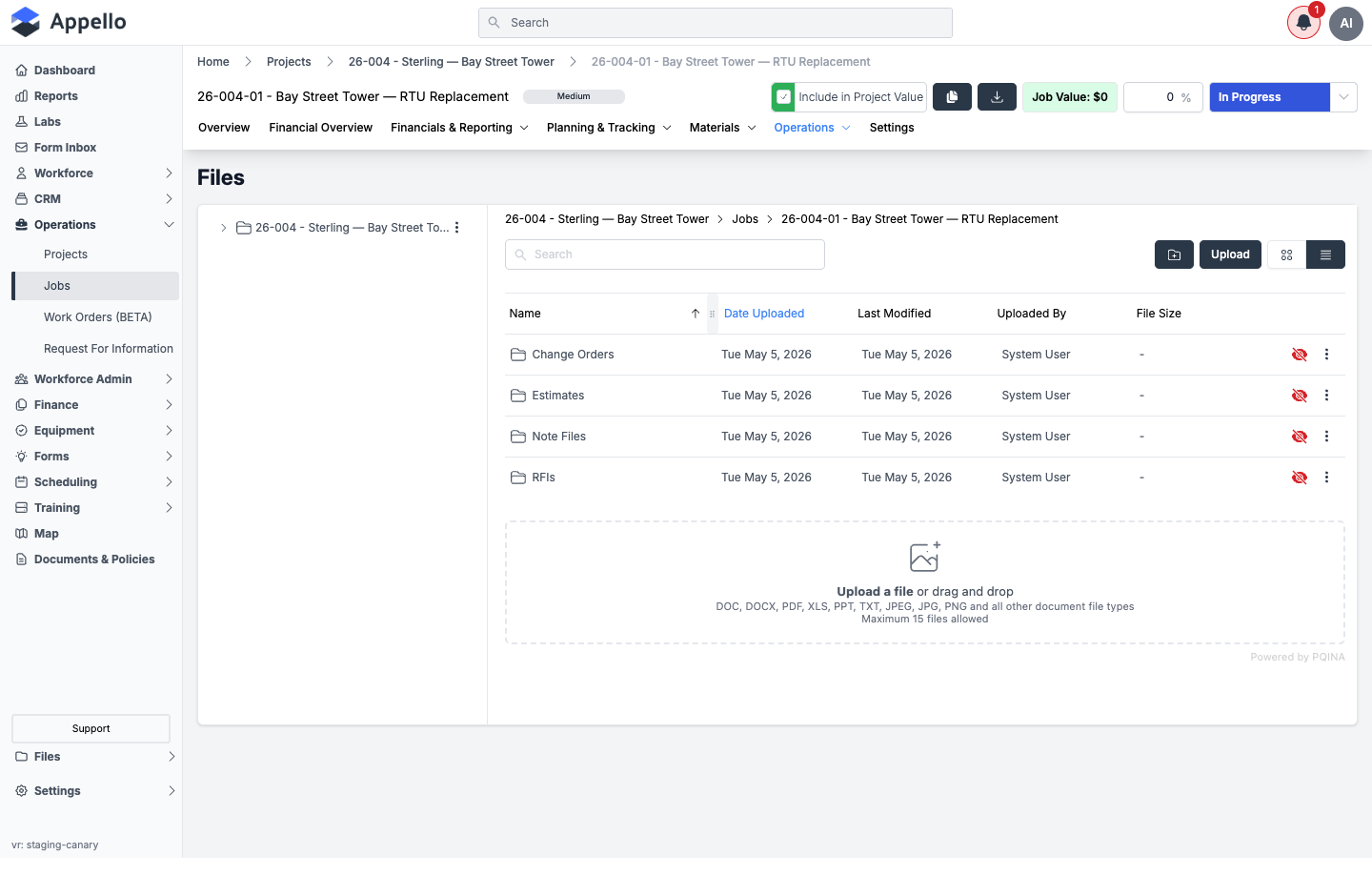
Task: Toggle visibility of Change Orders folder
Action: pyautogui.click(x=1300, y=355)
